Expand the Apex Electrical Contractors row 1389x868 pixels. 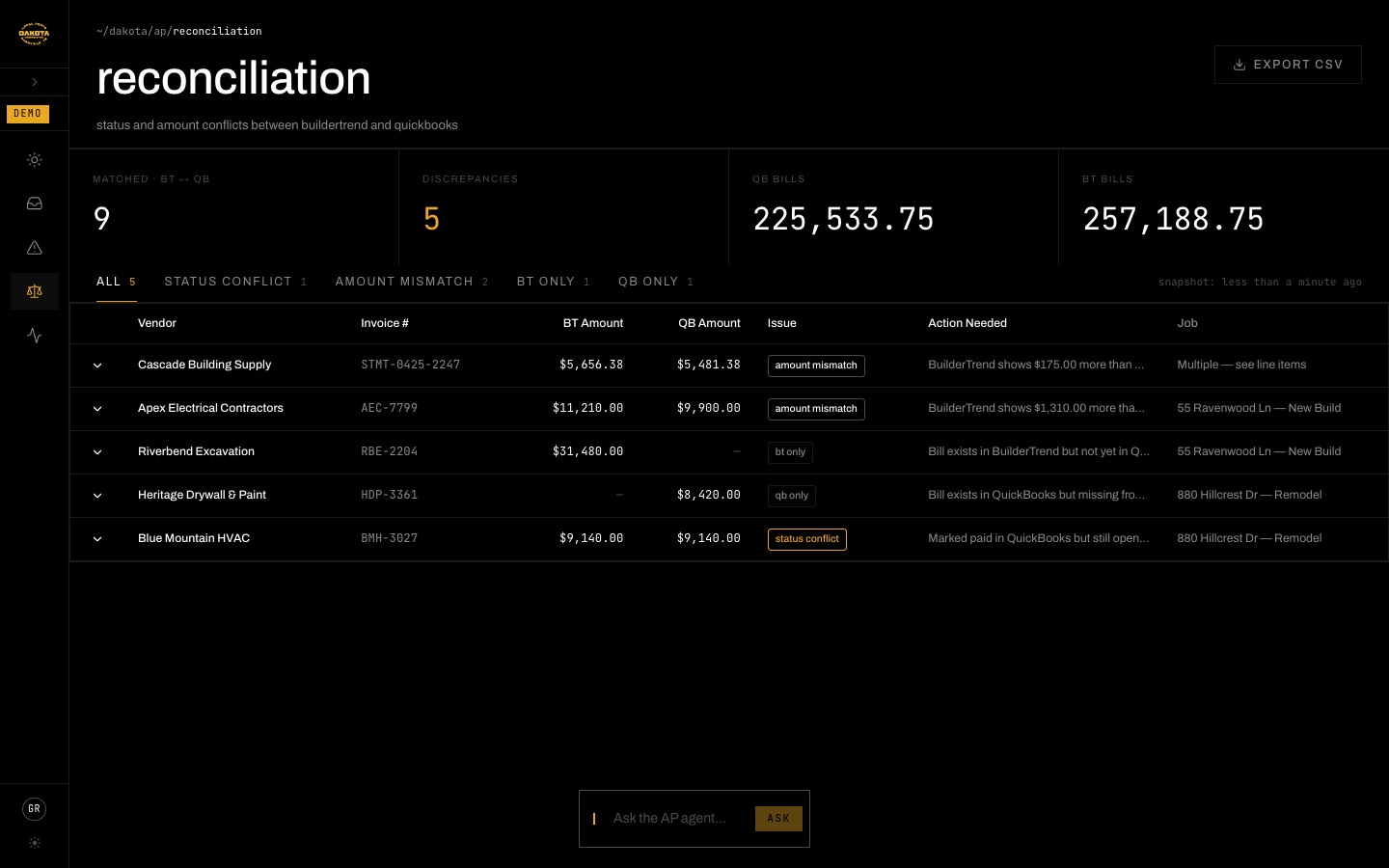[97, 409]
